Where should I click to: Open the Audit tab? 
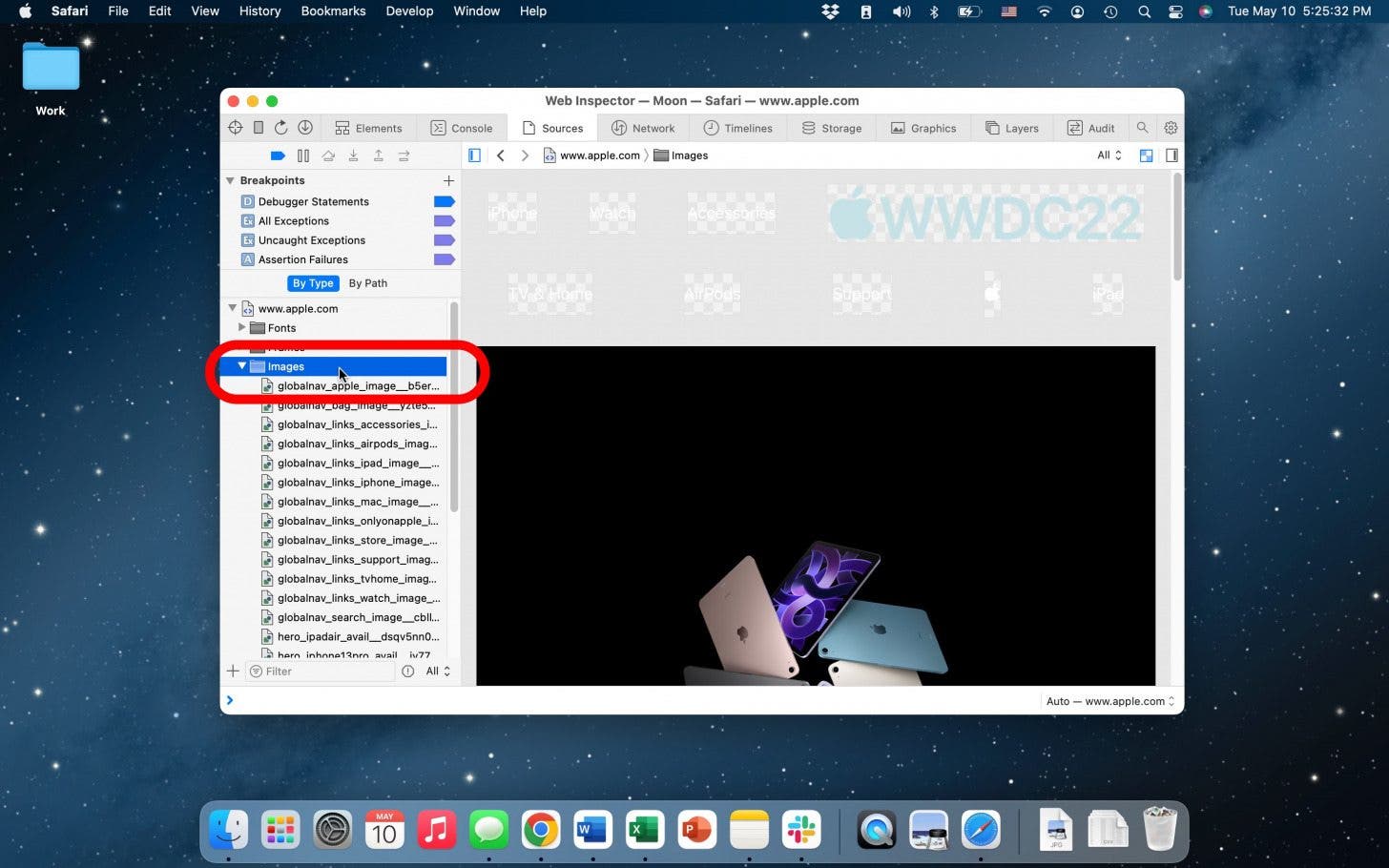(x=1091, y=128)
